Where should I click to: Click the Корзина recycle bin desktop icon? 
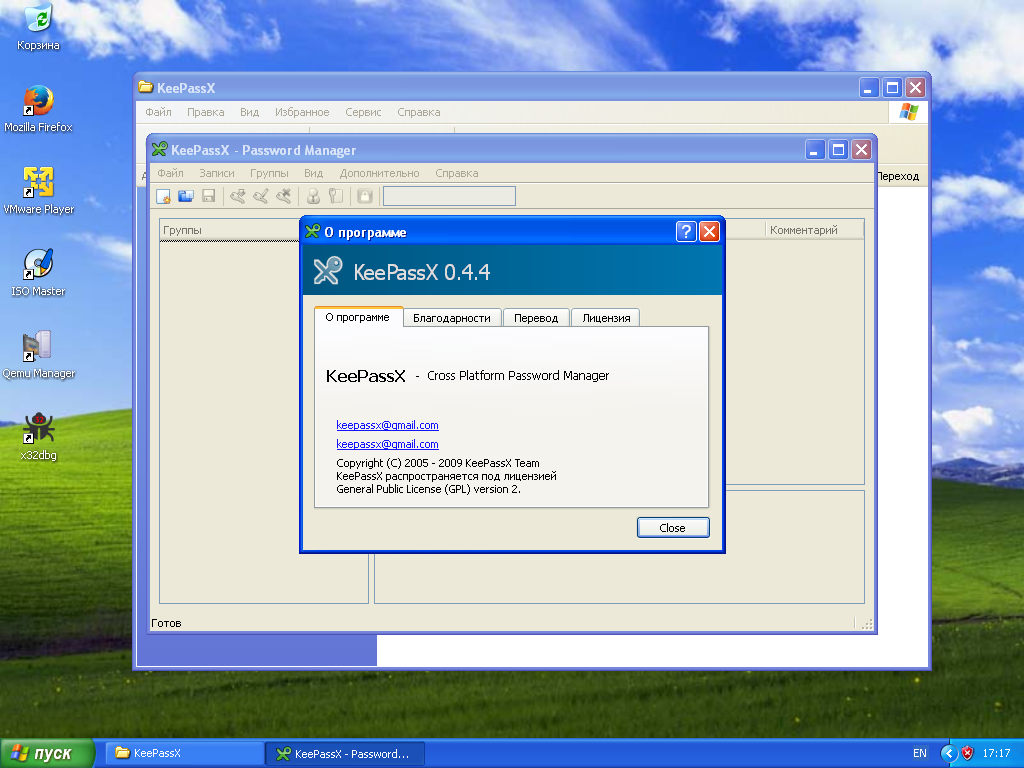pos(39,27)
